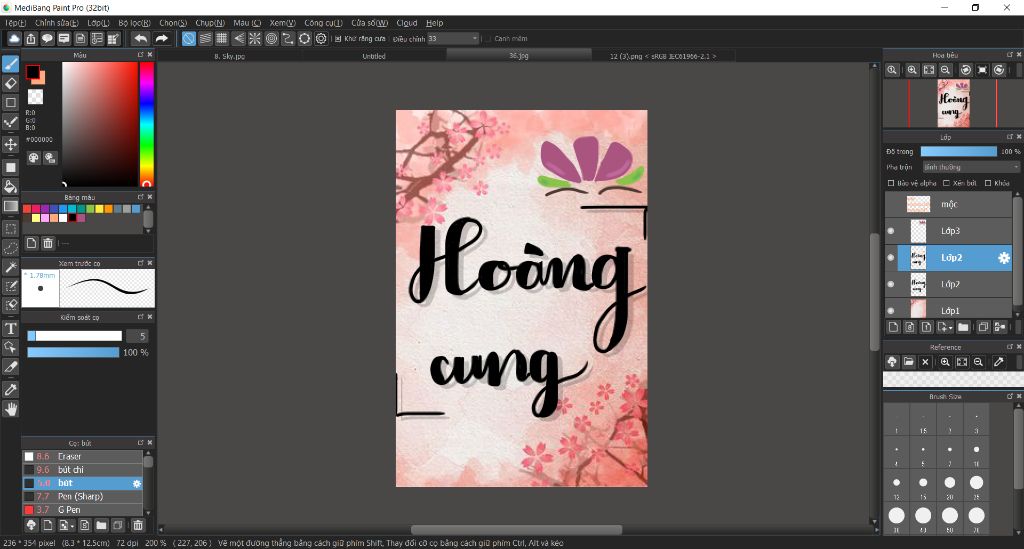This screenshot has height=549, width=1024.
Task: Zoom out on the navigator preview
Action: 945,70
